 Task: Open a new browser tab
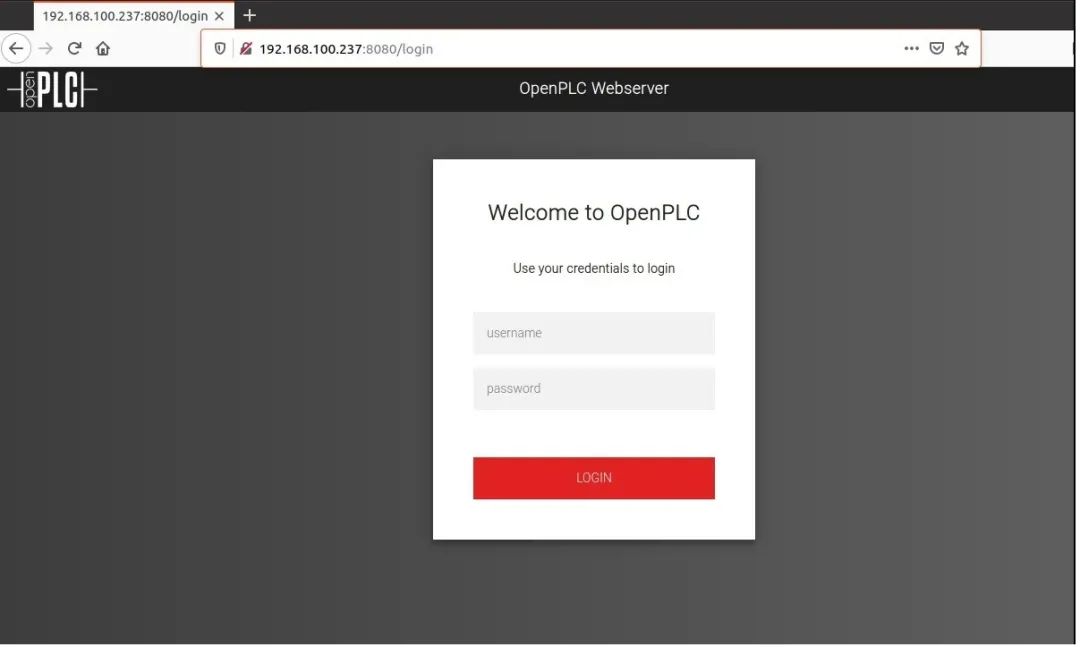pos(249,15)
